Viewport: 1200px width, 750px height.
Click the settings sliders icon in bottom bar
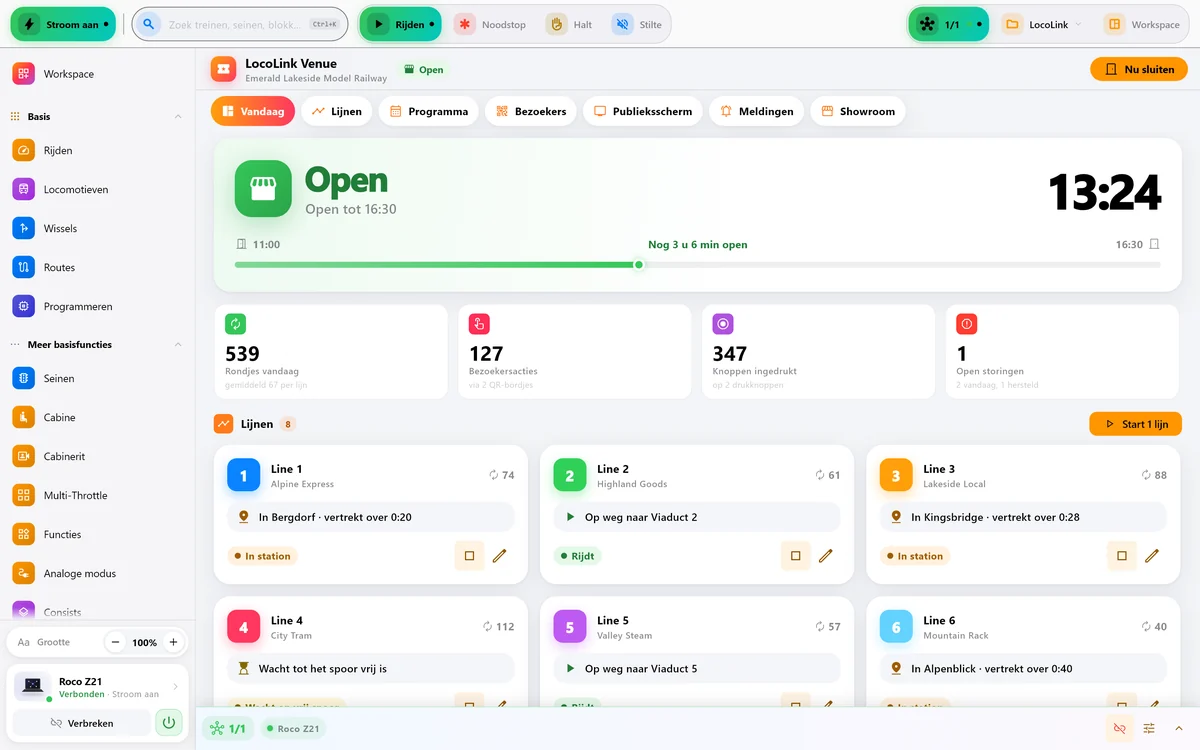pos(1149,729)
